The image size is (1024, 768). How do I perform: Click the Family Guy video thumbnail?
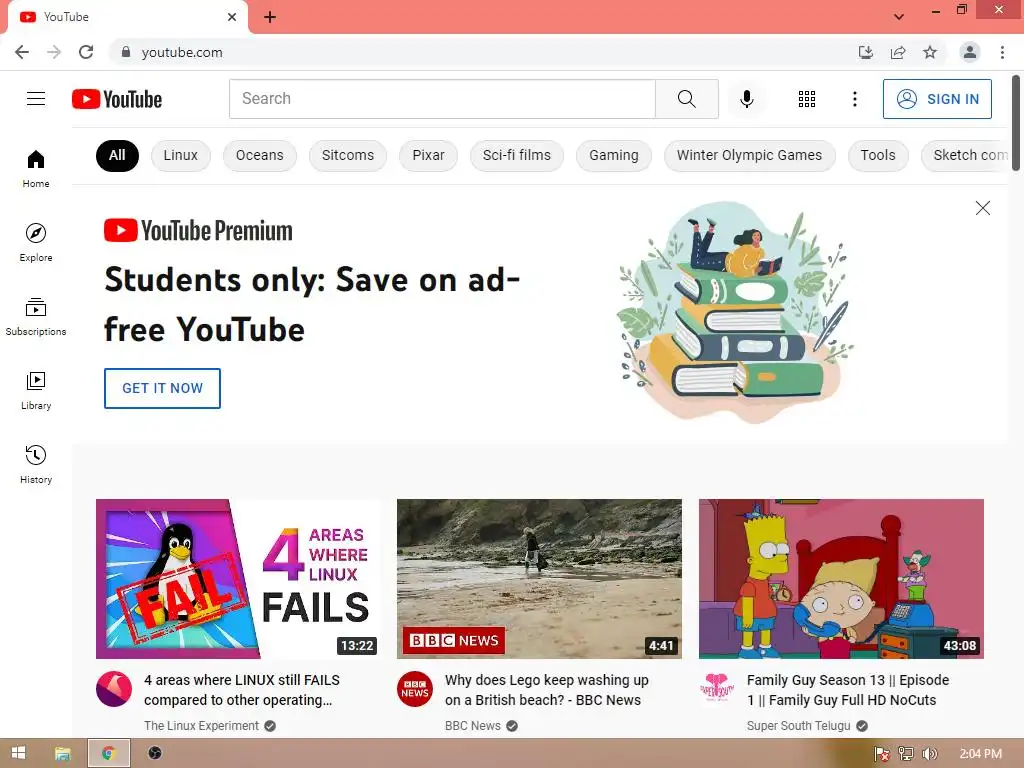(841, 579)
